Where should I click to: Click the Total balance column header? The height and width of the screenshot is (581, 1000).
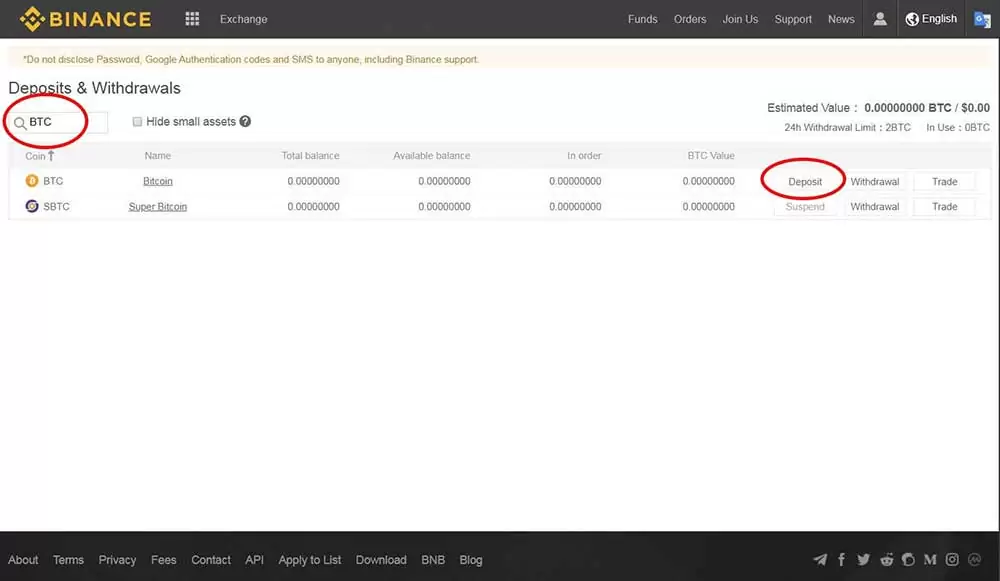311,156
